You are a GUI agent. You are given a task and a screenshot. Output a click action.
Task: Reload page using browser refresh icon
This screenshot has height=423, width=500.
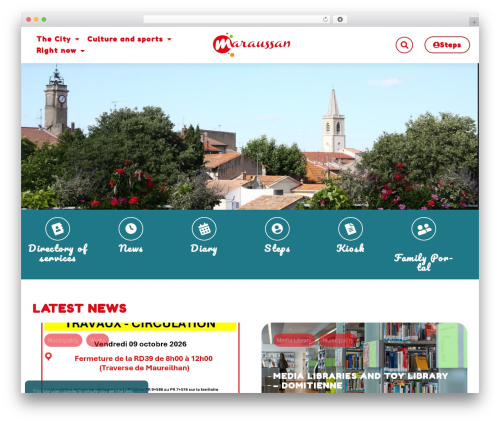click(x=325, y=19)
